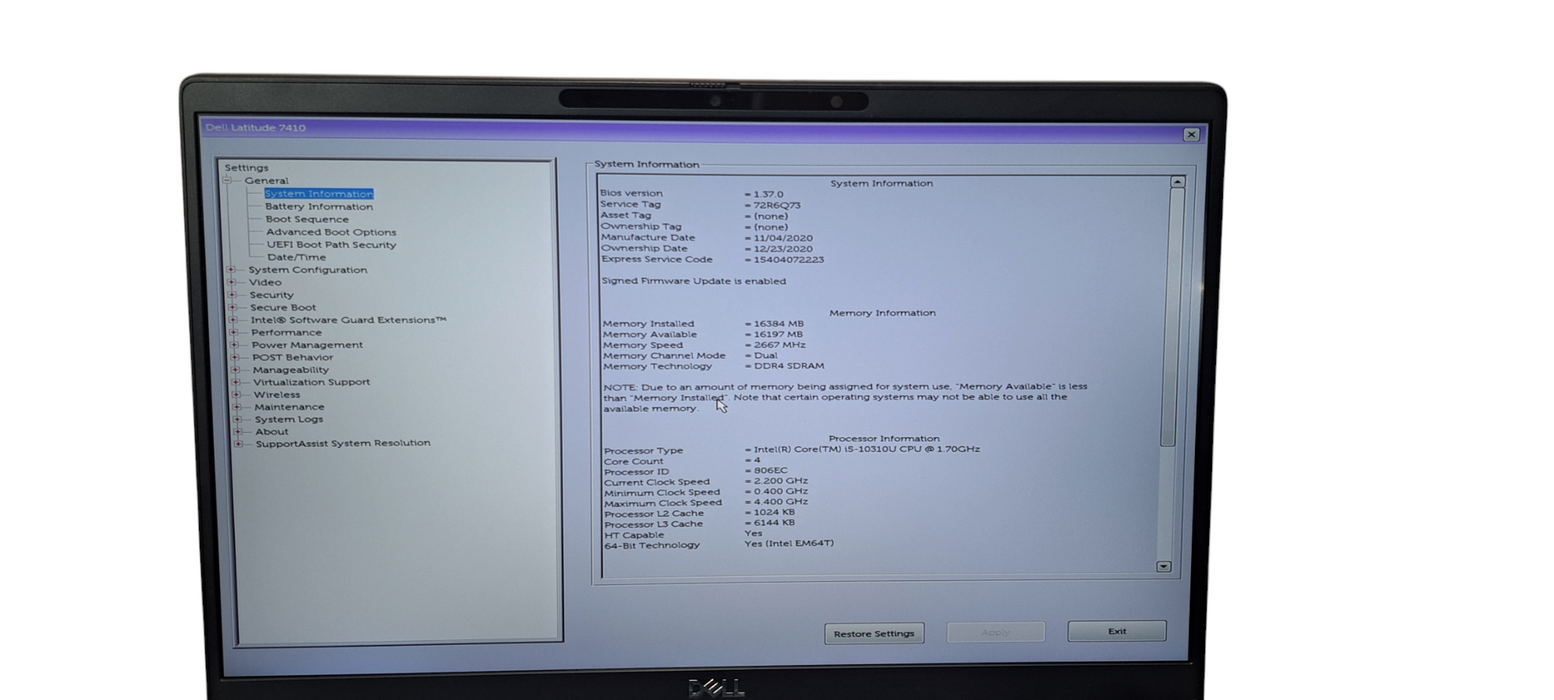Expand Intel Software Guard Extensions
Screen dimensions: 1554x700
[x=234, y=319]
